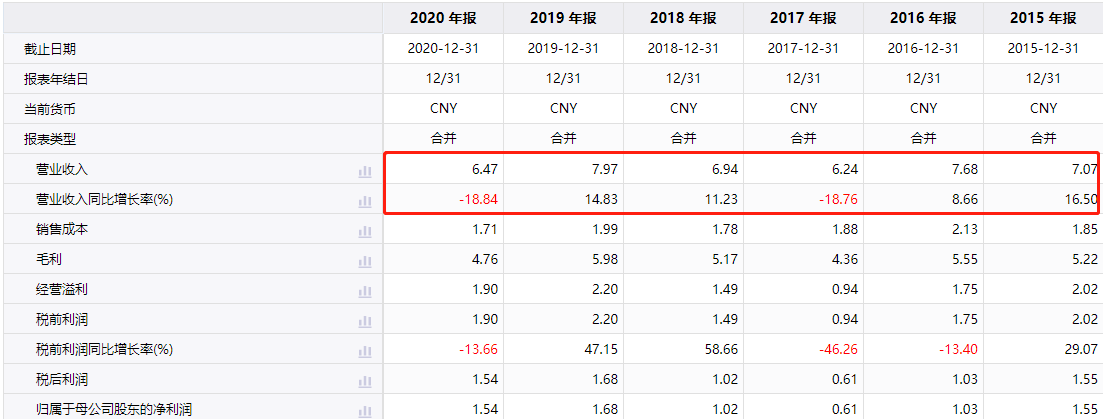
Task: Click the red -18.84 growth rate cell
Action: pyautogui.click(x=478, y=200)
